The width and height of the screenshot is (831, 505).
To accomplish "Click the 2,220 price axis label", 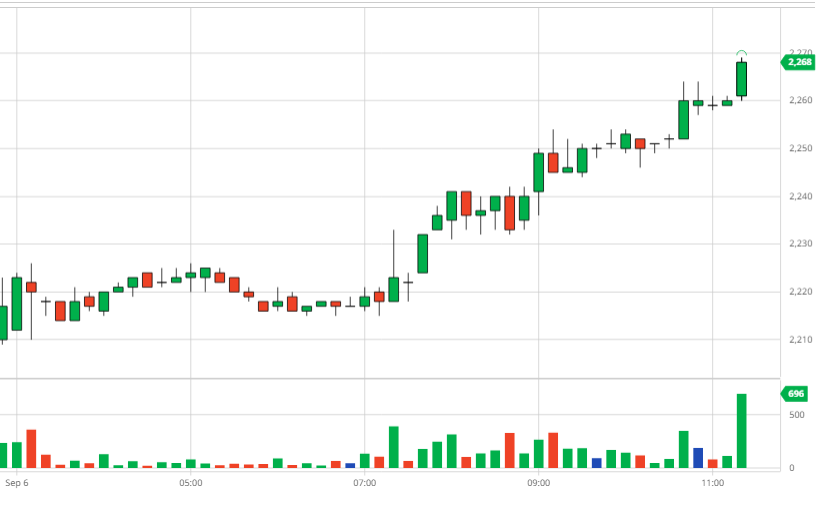I will point(800,292).
